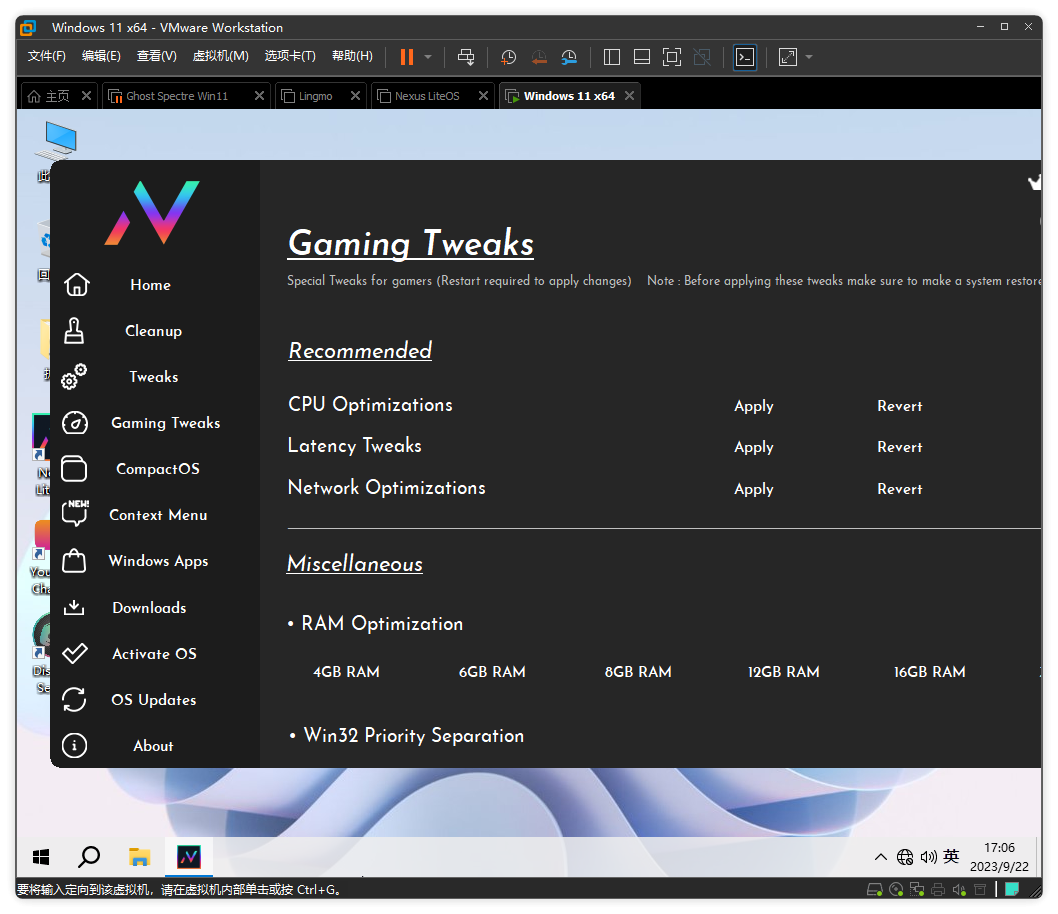Screen dimensions: 1058x914
Task: Take a VMware snapshot with clock icon
Action: [508, 57]
